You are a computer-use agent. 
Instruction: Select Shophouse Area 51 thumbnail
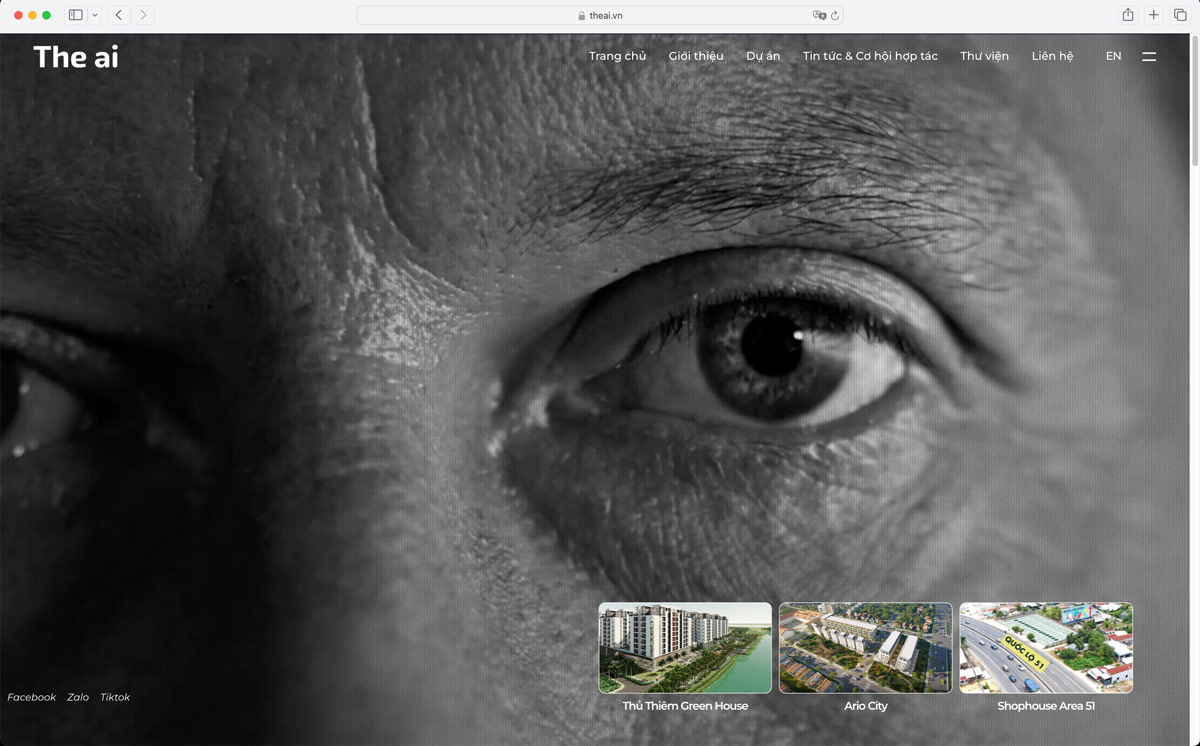[x=1046, y=648]
